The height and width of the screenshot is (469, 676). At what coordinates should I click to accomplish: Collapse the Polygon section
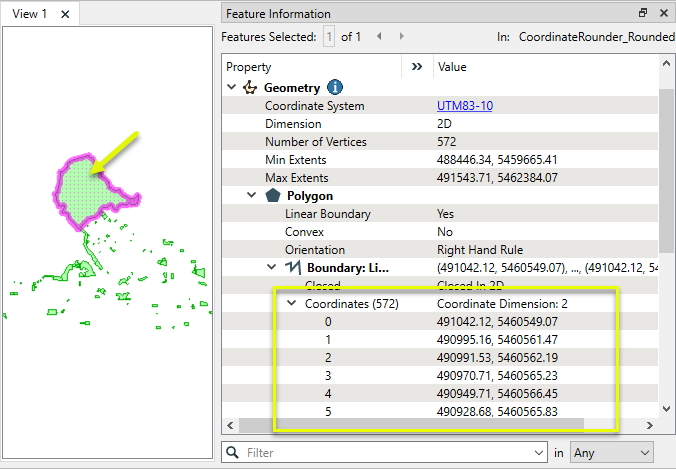pyautogui.click(x=252, y=196)
